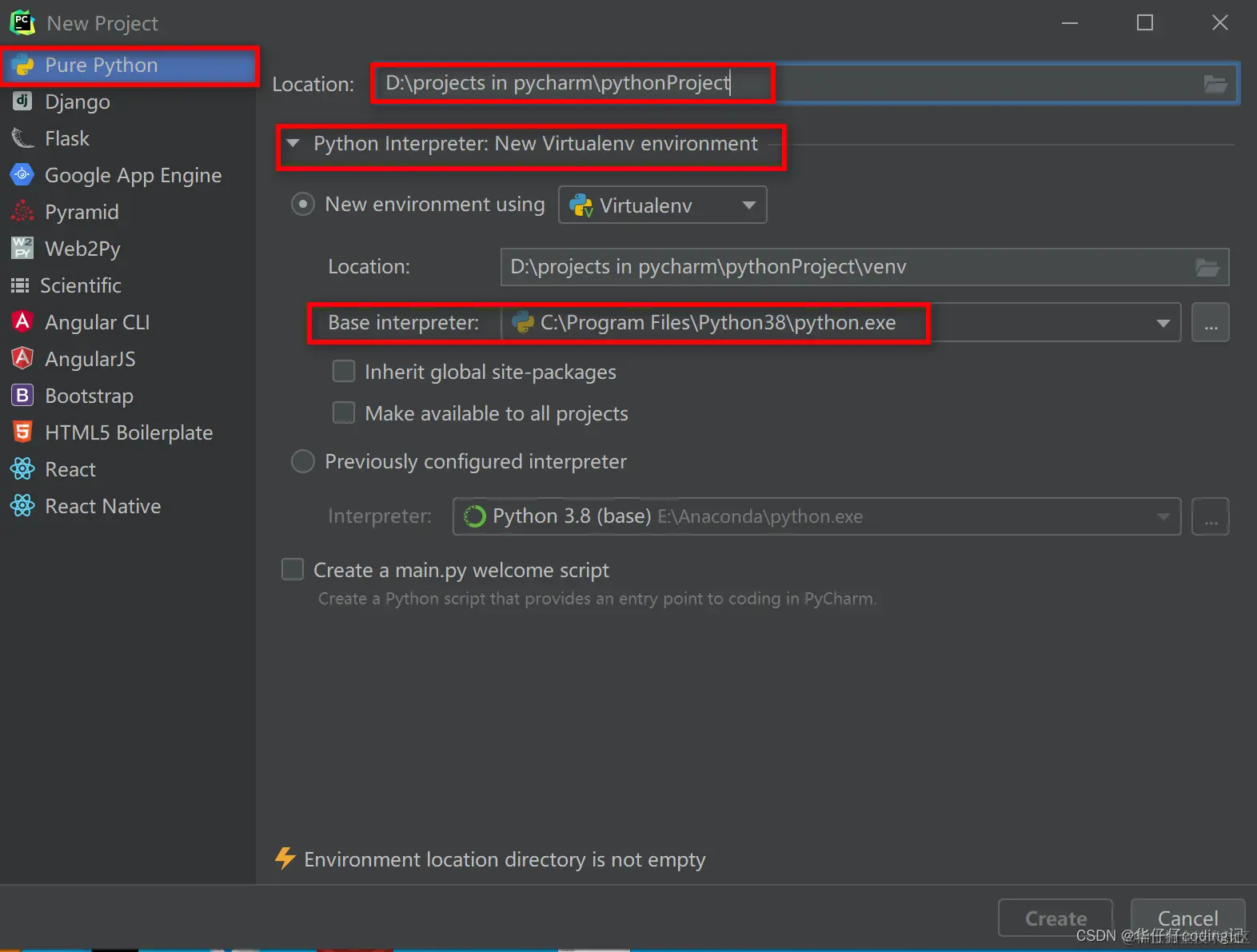1257x952 pixels.
Task: Close the New Project dialog
Action: pos(1219,22)
